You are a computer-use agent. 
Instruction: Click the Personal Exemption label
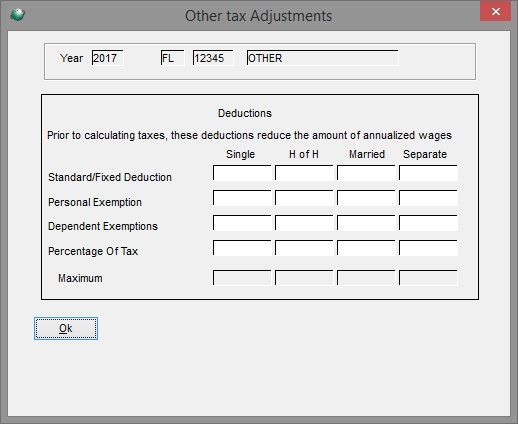point(95,202)
